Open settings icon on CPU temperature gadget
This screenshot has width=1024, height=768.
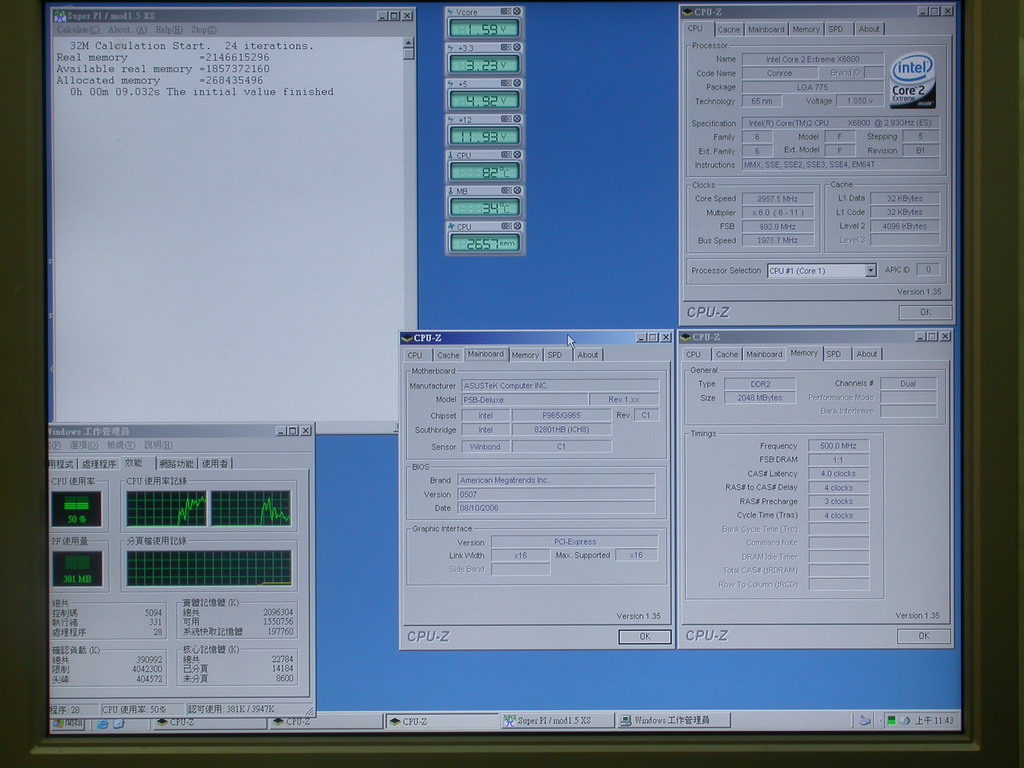[505, 155]
